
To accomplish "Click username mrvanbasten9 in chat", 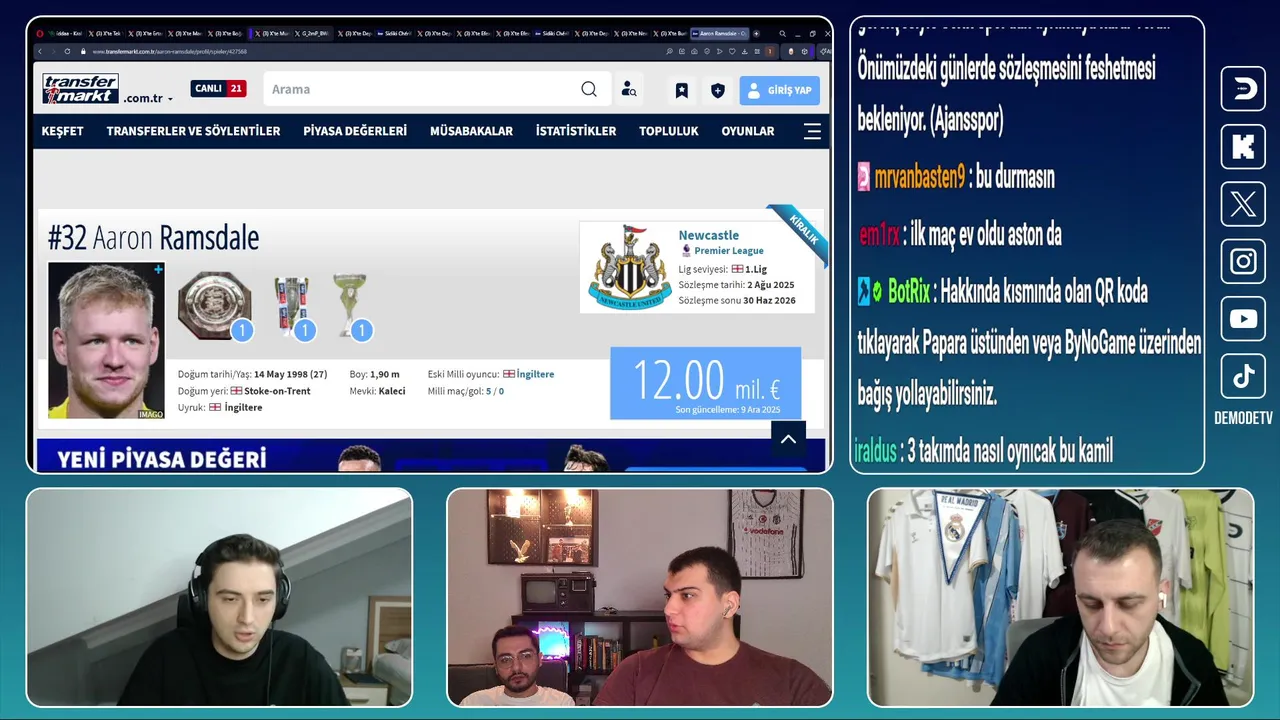I will point(919,177).
